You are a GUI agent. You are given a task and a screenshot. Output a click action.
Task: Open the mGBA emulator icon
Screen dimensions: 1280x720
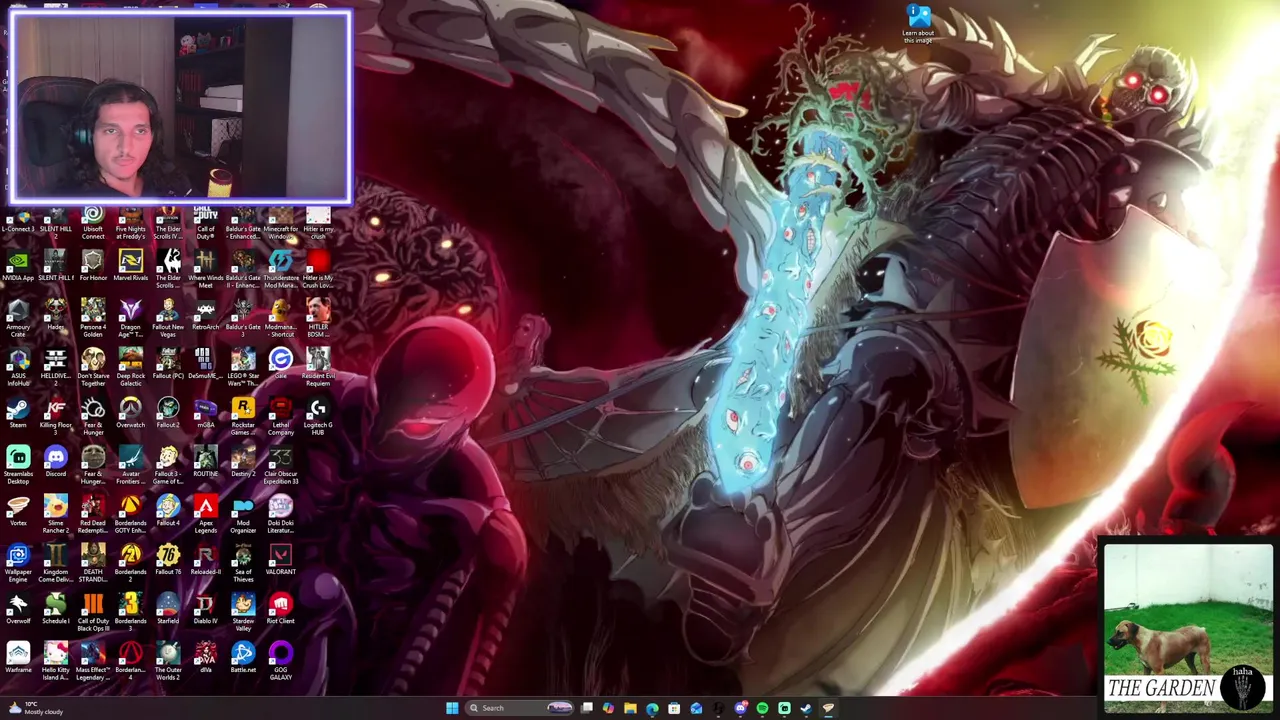(x=205, y=414)
